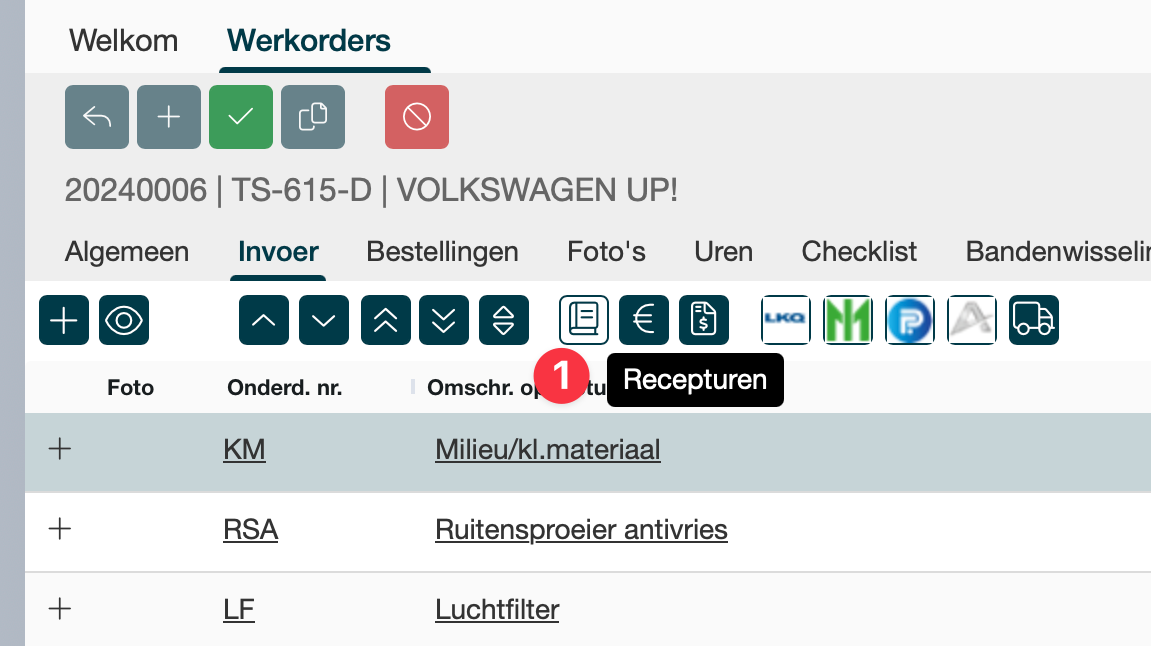Open the LKQ supplier icon
The image size is (1151, 646).
point(786,320)
